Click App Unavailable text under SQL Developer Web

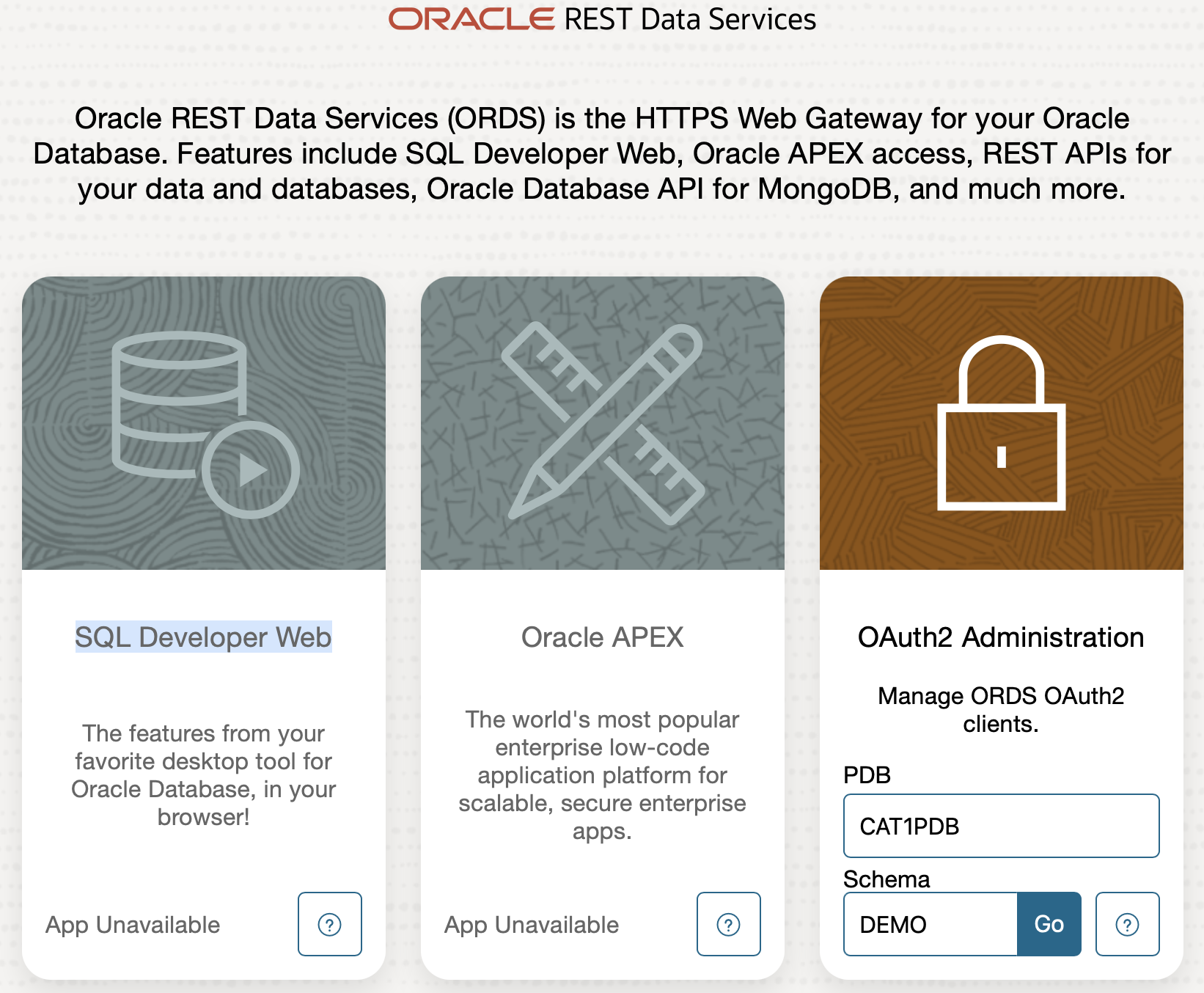coord(133,925)
